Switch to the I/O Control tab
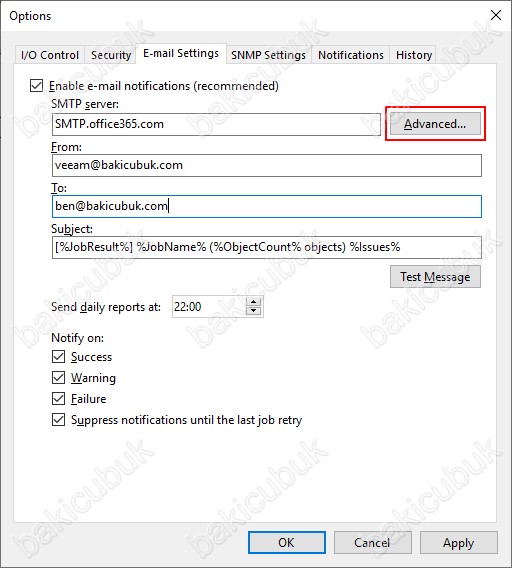Viewport: 512px width, 568px height. point(50,55)
